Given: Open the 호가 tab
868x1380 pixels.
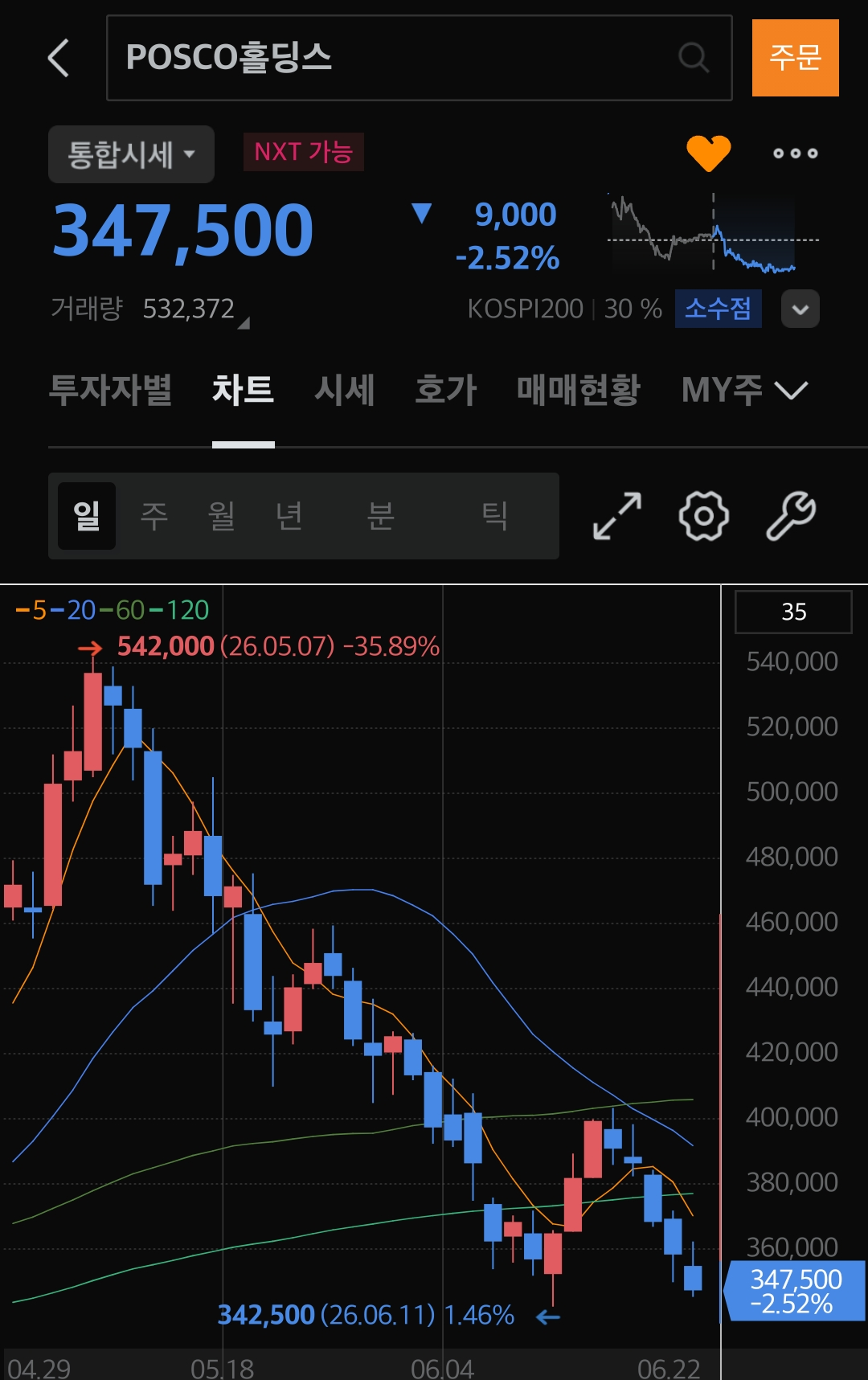Looking at the screenshot, I should tap(446, 390).
